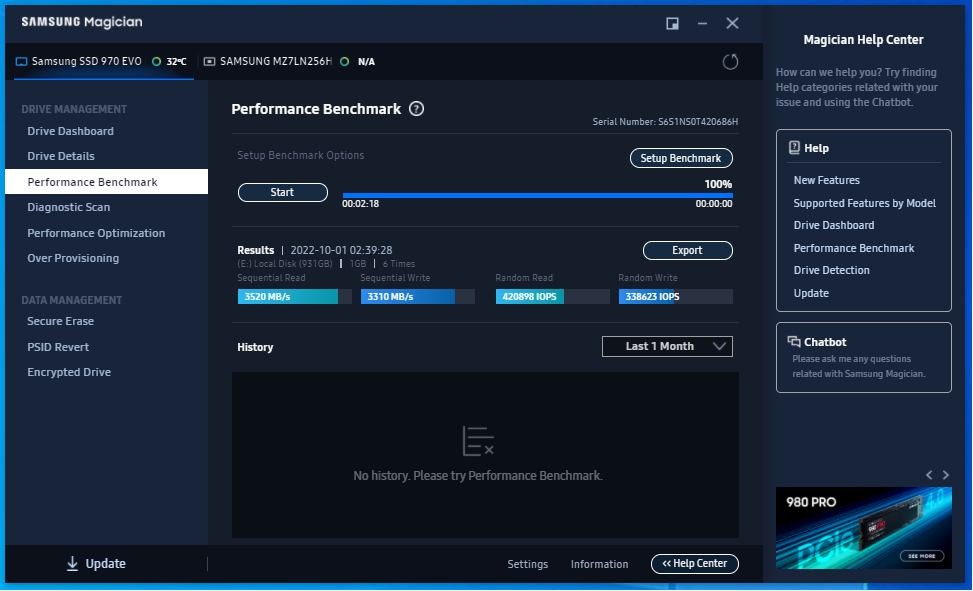973x591 pixels.
Task: Click the Chatbot speech bubble icon
Action: click(794, 341)
